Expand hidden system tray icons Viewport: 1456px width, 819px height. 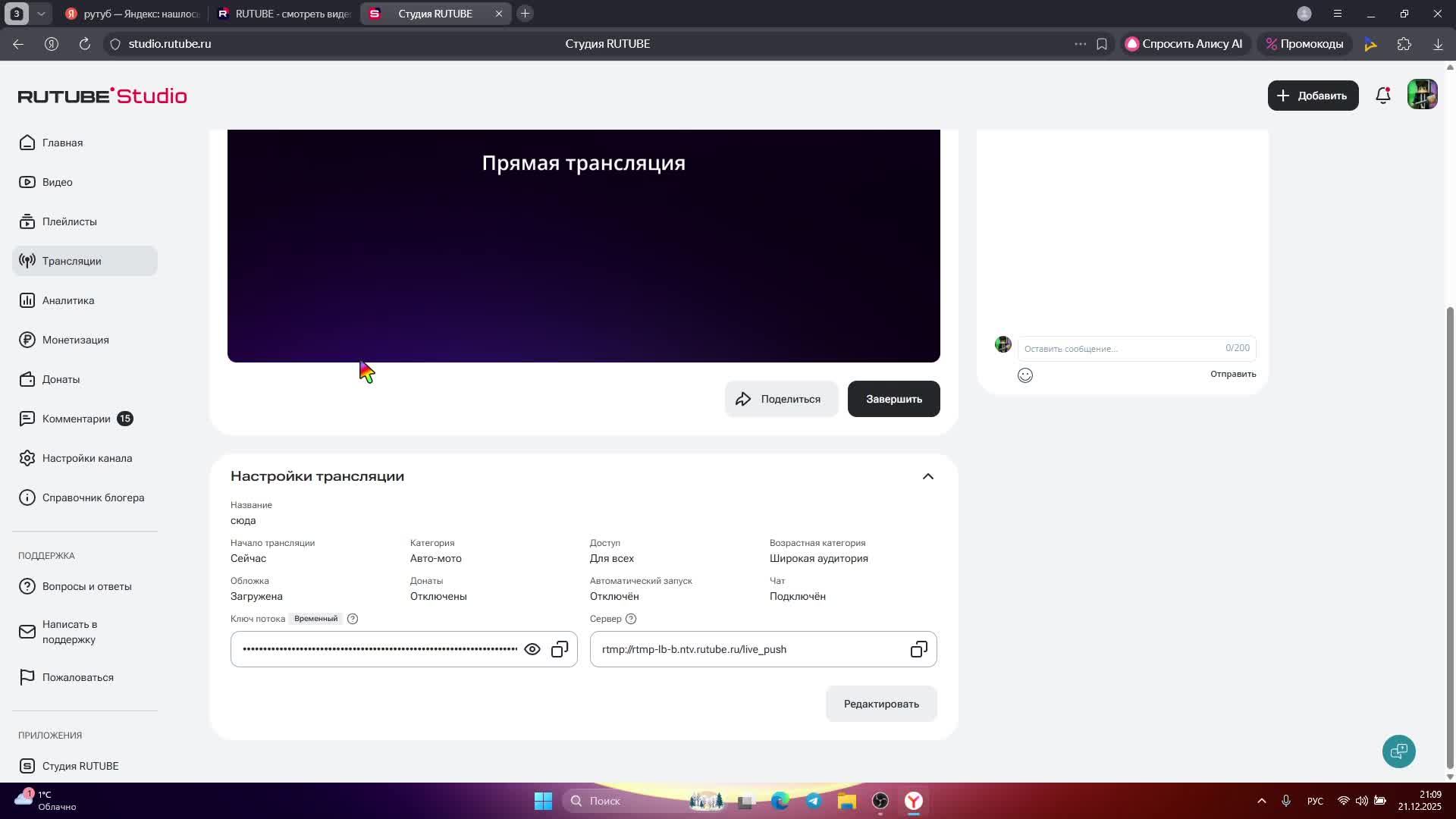1262,801
